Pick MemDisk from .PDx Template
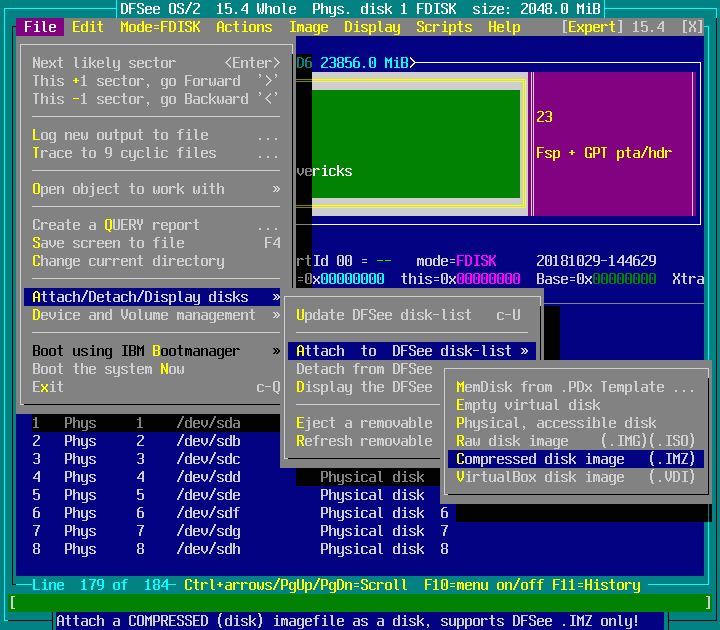Viewport: 720px width, 630px height. [575, 387]
